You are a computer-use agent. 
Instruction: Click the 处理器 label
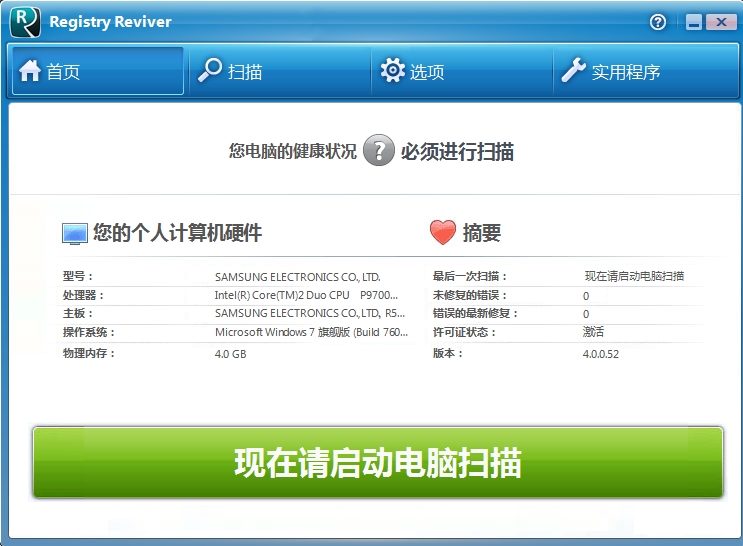tap(83, 295)
